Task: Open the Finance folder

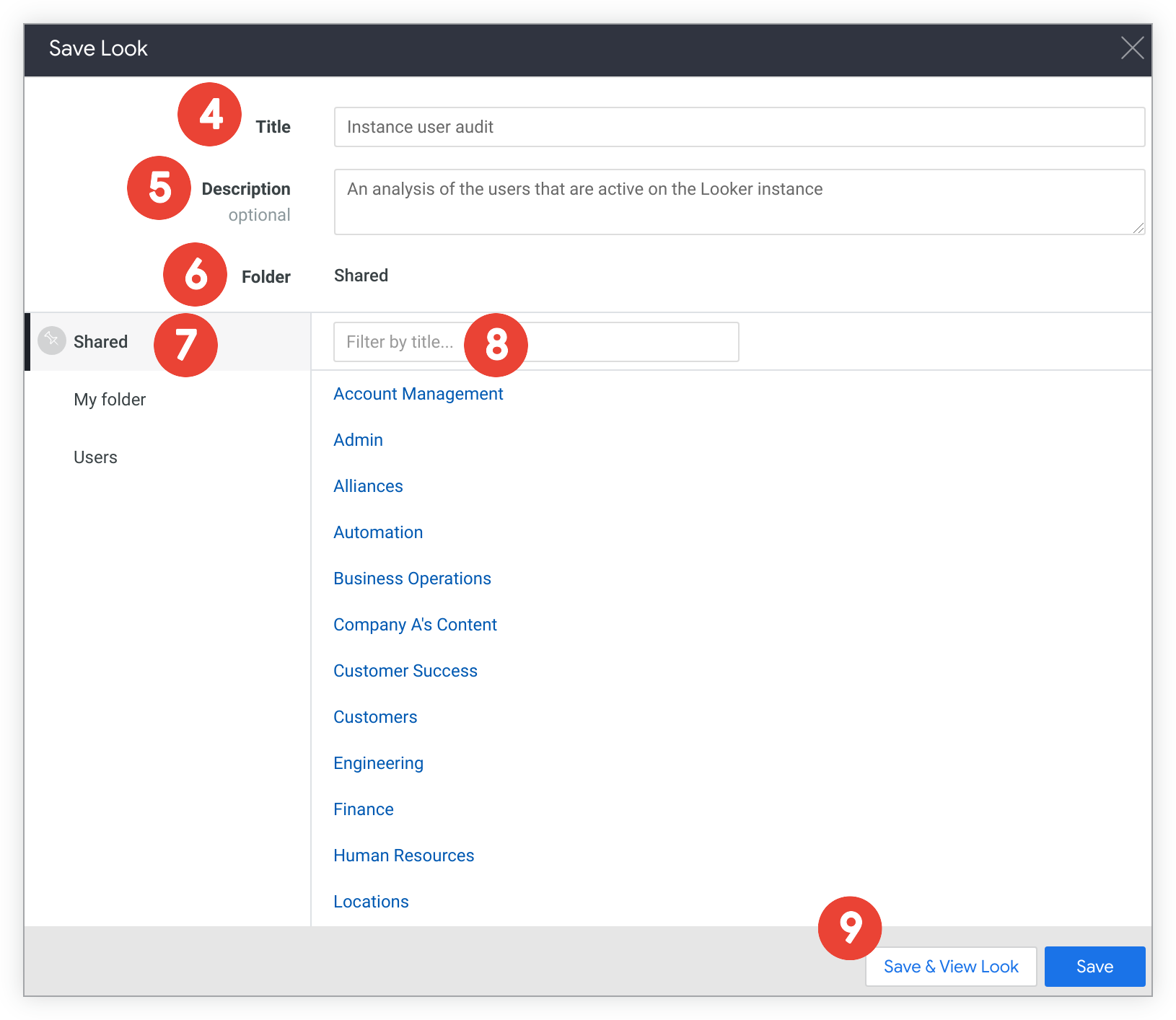Action: (363, 809)
